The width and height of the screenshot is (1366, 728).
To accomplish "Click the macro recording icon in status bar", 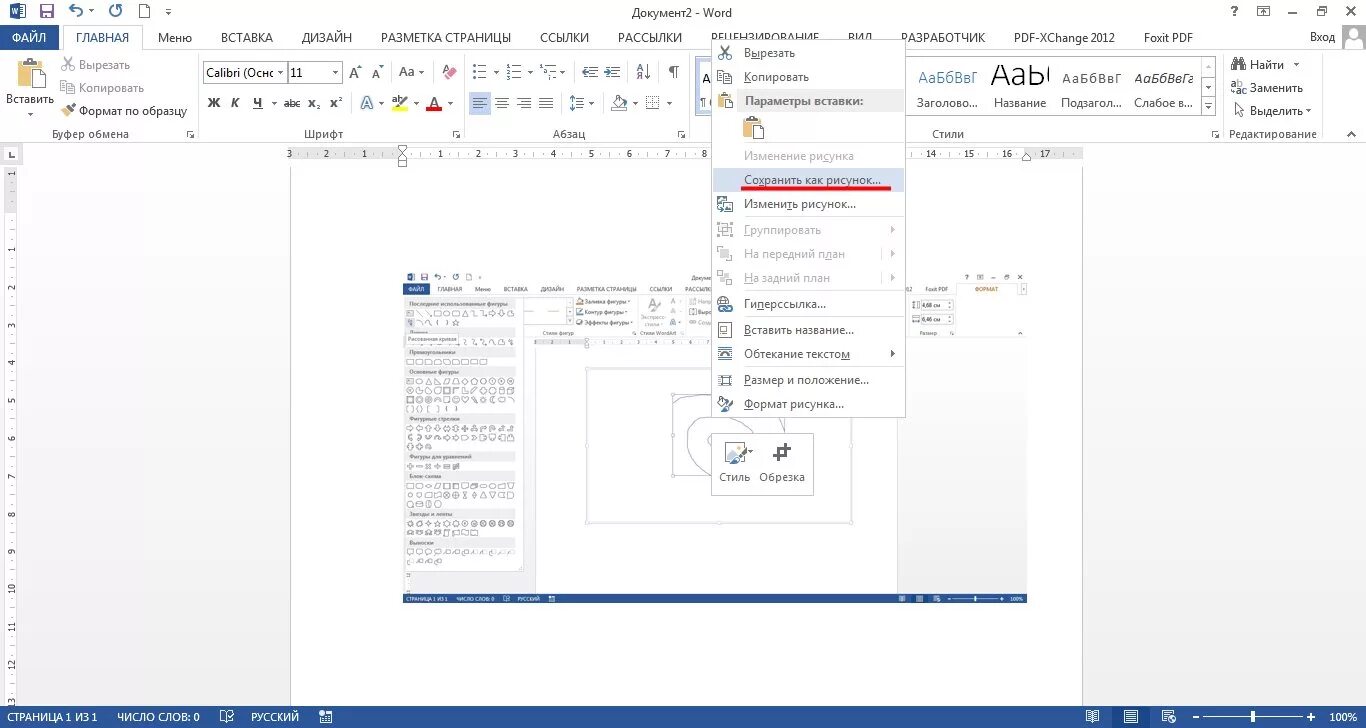I will coord(326,717).
